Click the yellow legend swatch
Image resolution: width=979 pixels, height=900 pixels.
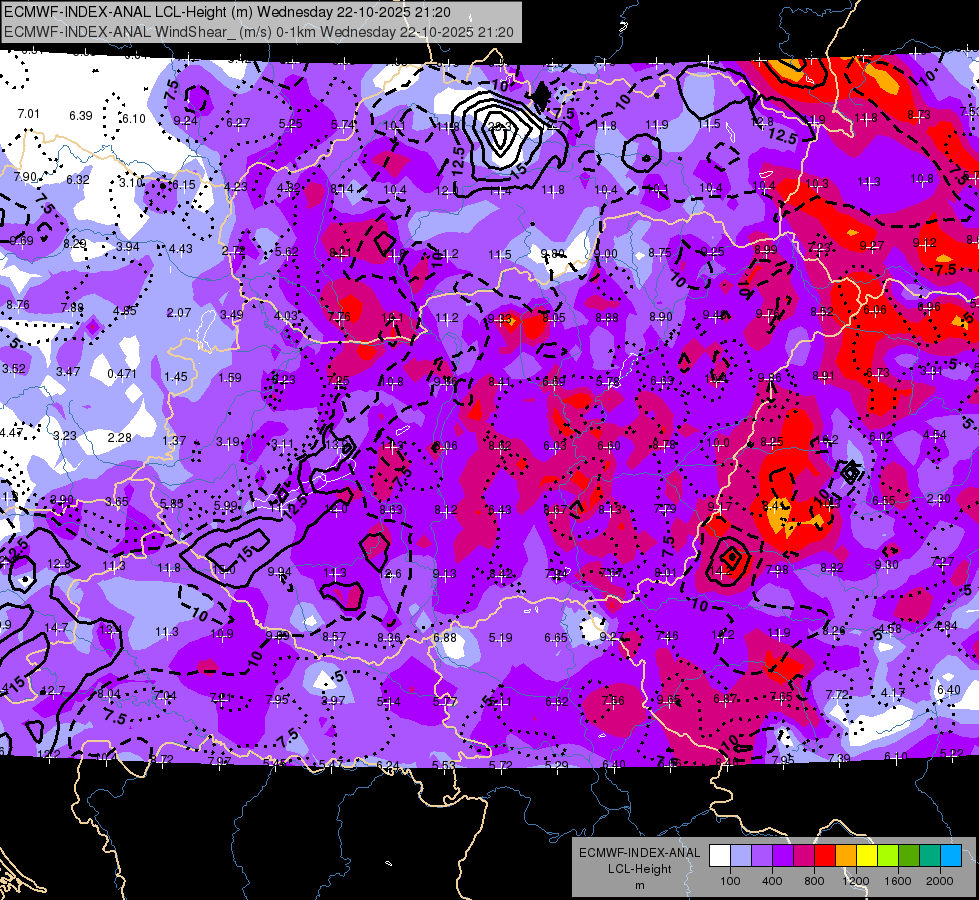[x=867, y=855]
